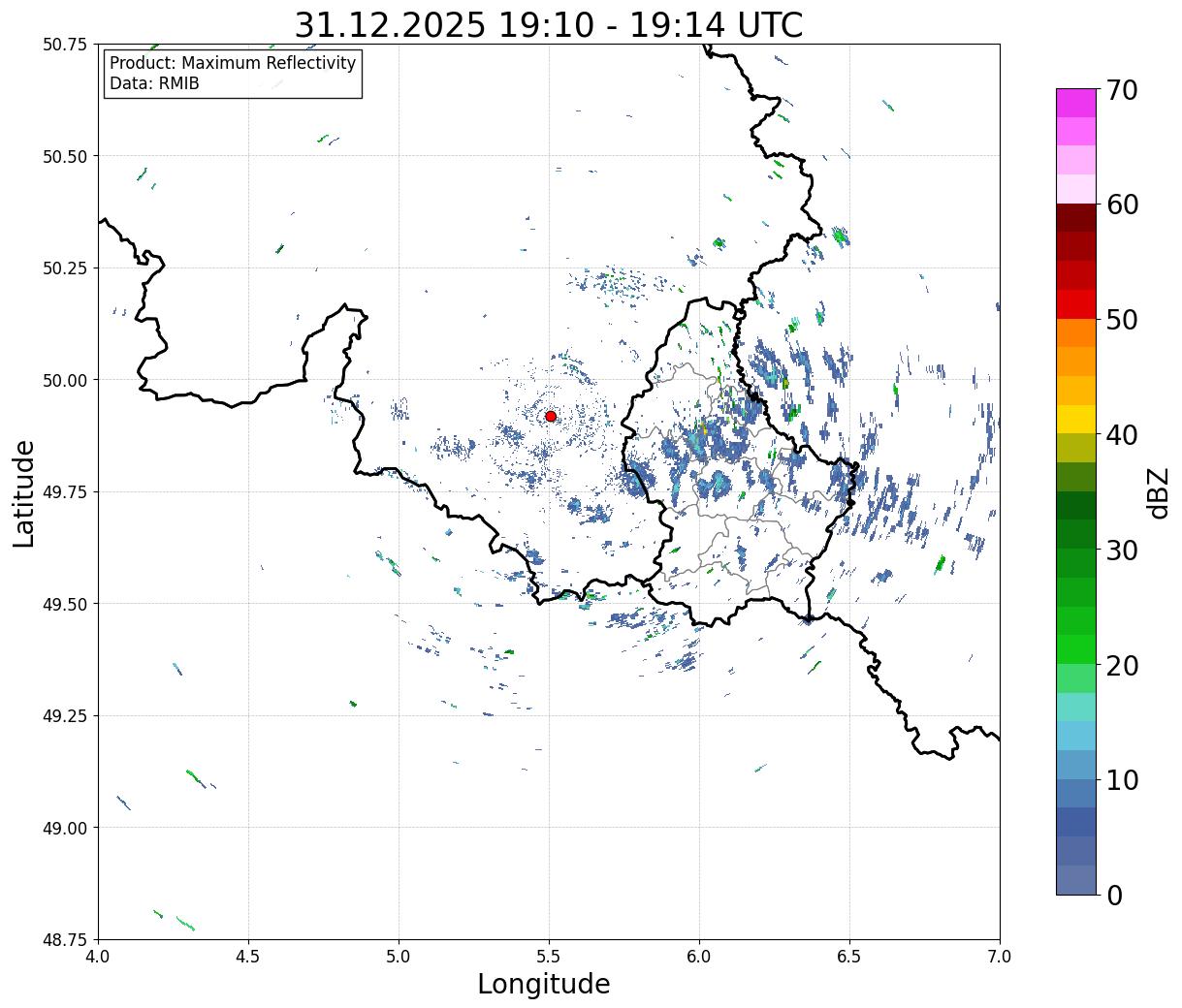The image size is (1182, 1008).
Task: Click the 0 tick label on colorbar
Action: [1114, 896]
